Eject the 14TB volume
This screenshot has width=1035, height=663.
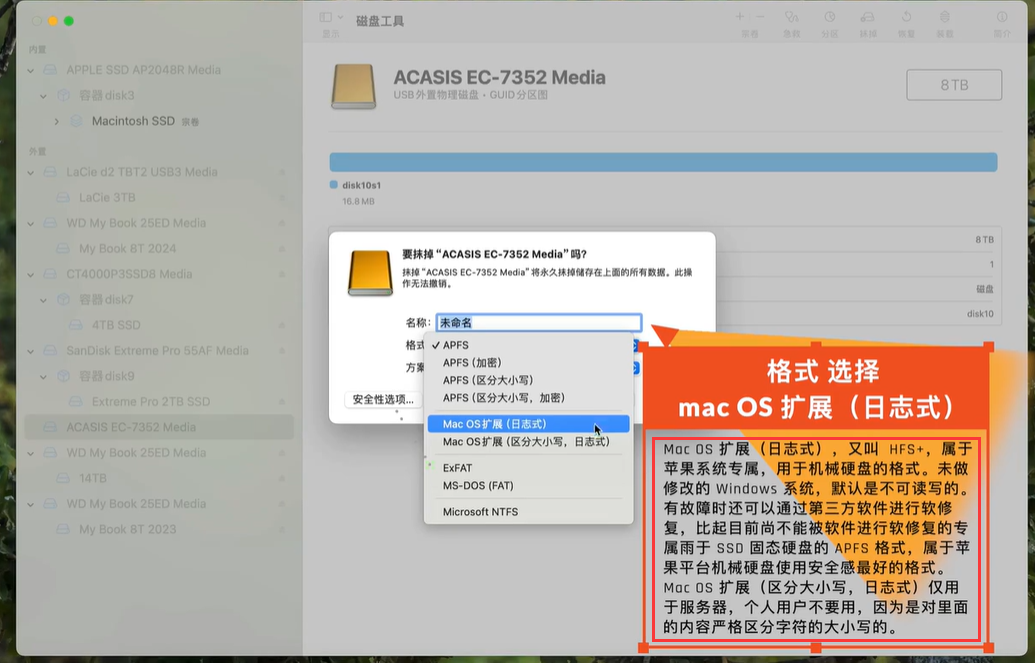(x=282, y=478)
